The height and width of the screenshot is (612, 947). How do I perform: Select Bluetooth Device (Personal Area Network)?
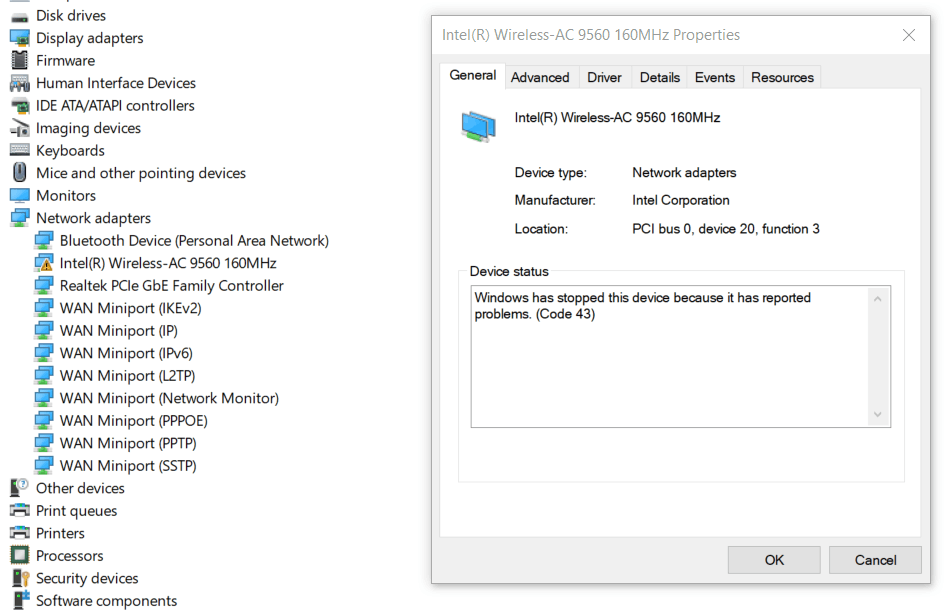coord(194,240)
